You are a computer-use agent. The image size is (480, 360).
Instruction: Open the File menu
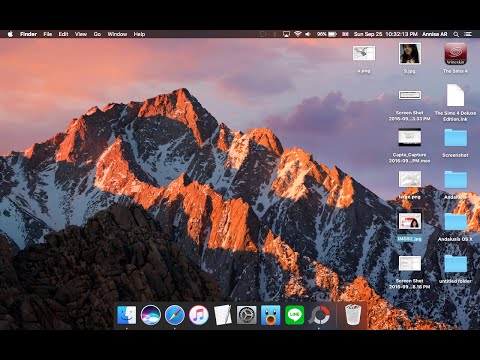(x=48, y=34)
